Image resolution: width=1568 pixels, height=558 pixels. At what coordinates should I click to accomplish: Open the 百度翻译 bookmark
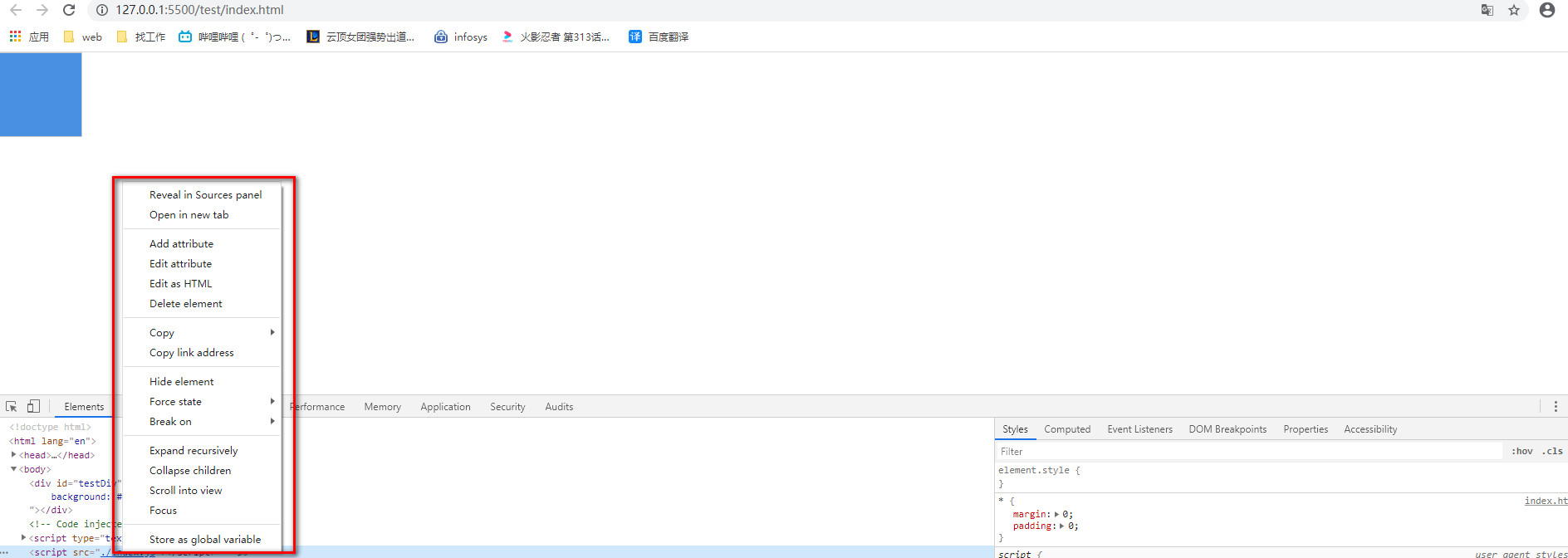659,37
